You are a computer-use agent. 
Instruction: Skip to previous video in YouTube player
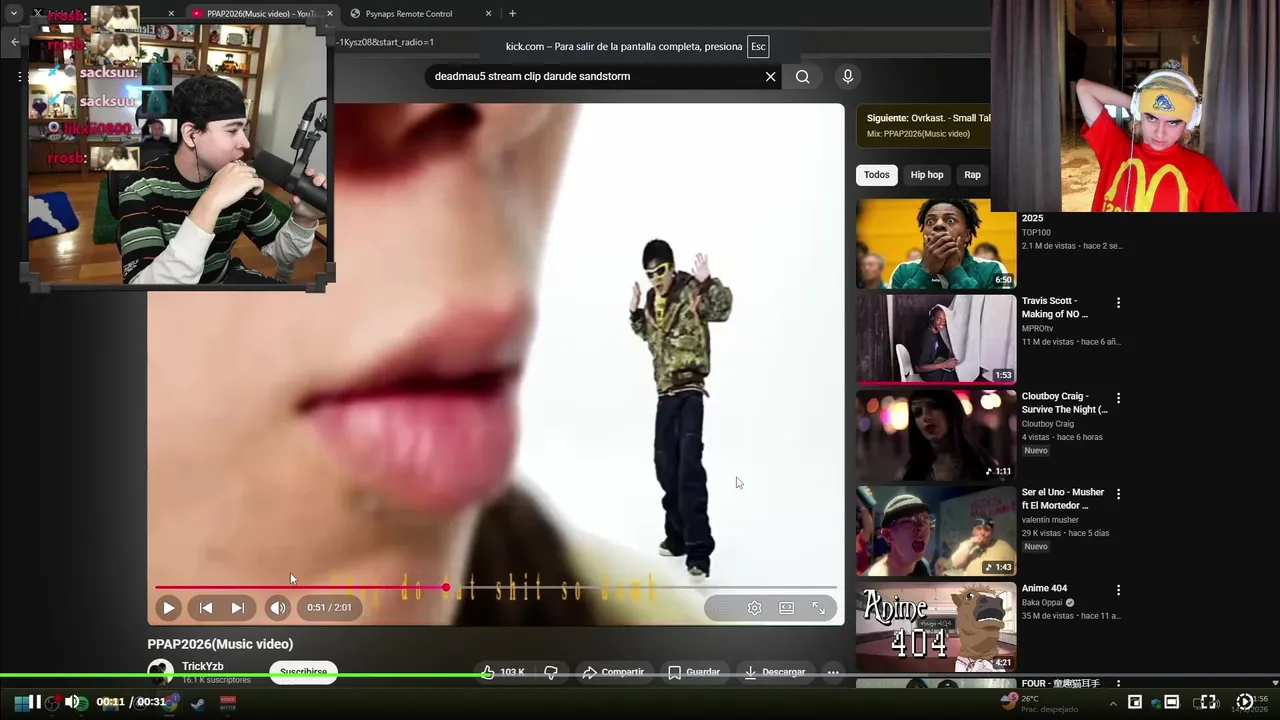click(x=205, y=608)
